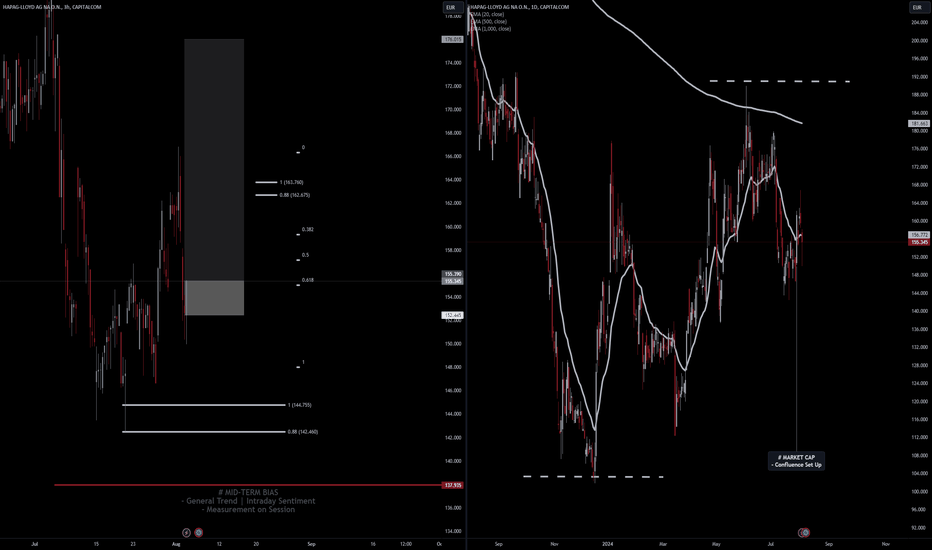This screenshot has height=550, width=932.
Task: Select the 0.88 (142.460) fib level label
Action: 303,432
